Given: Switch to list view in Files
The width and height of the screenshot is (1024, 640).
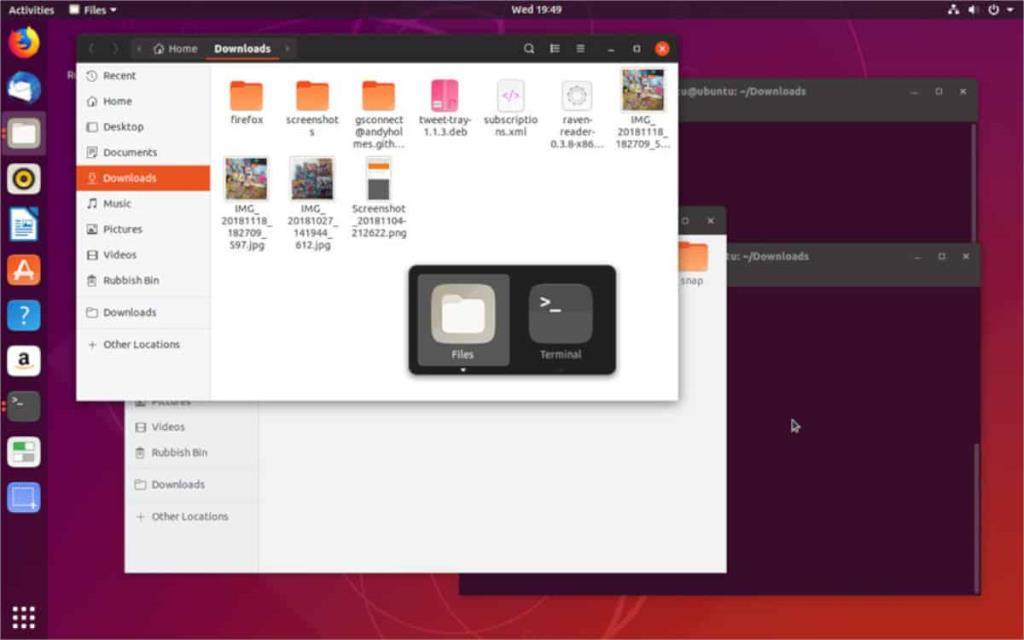Looking at the screenshot, I should (x=554, y=48).
